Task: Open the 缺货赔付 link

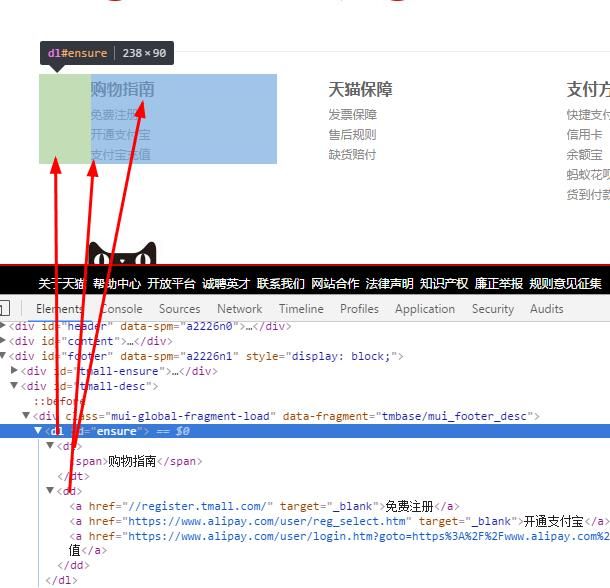Action: point(352,154)
